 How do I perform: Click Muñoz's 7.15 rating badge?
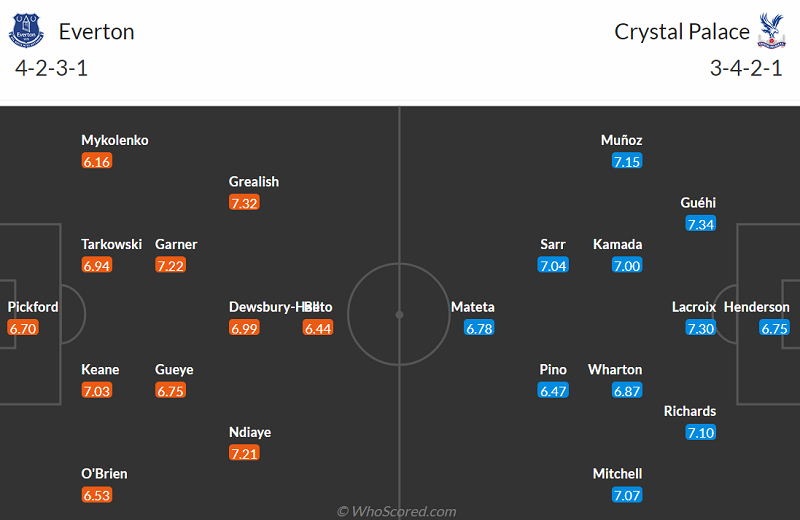tap(627, 161)
